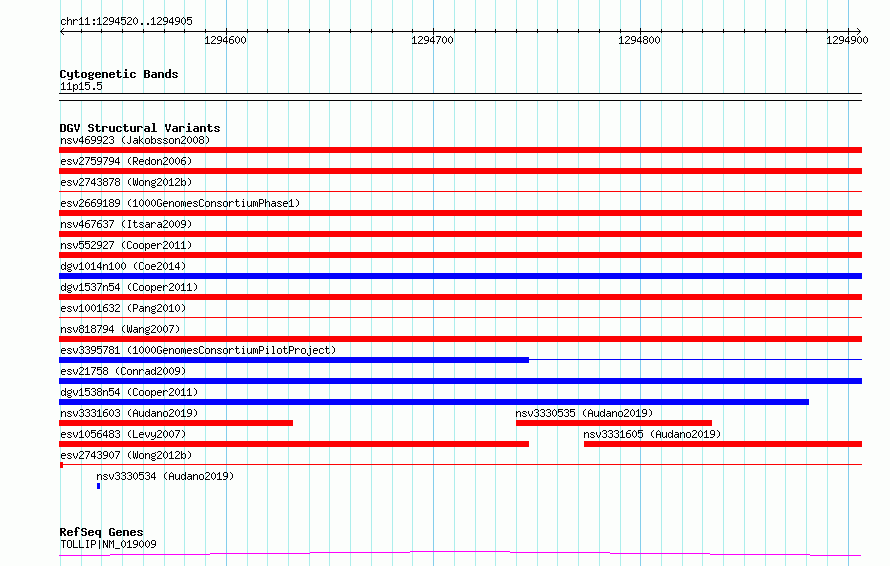Viewport: 890px width, 566px height.
Task: Open the esv2743878 (Wong2012b) variant label
Action: (126, 182)
